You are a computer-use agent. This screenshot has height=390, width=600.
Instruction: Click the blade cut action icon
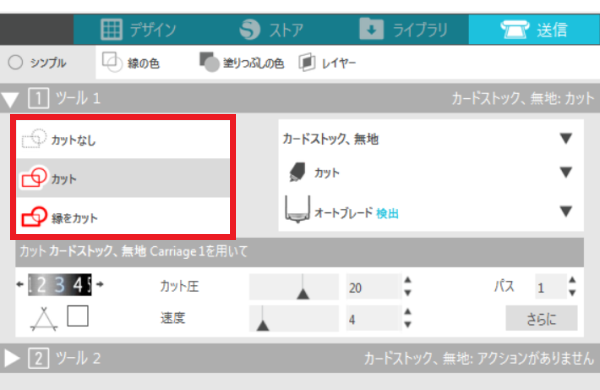[x=298, y=172]
